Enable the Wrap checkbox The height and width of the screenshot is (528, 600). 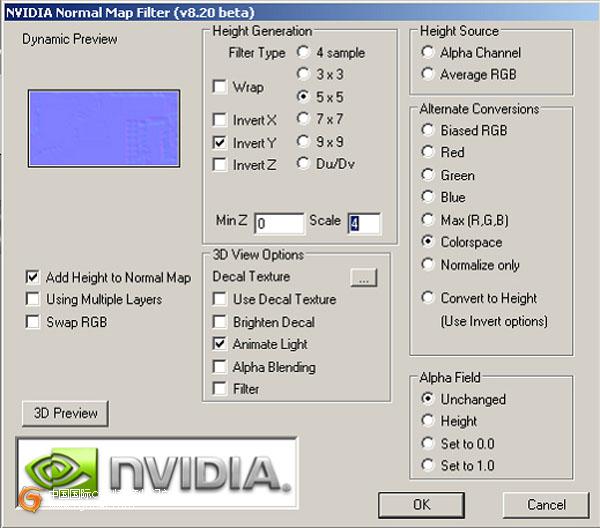click(220, 86)
